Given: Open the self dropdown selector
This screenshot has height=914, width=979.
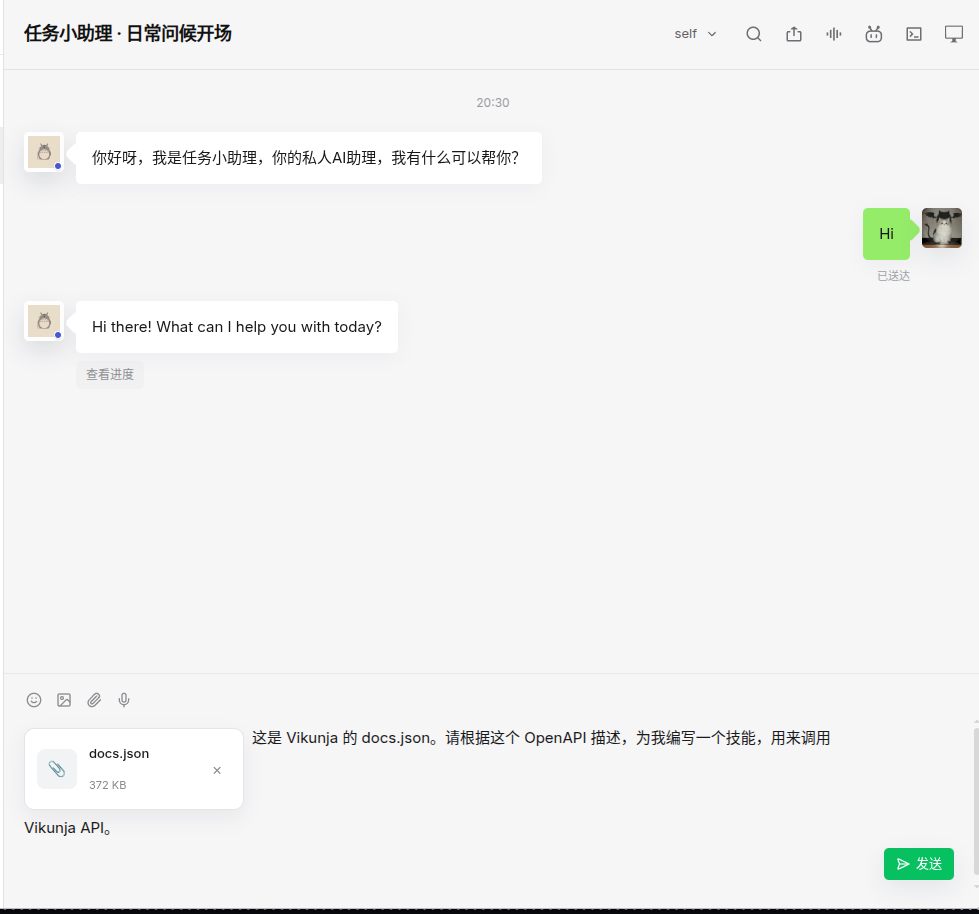Looking at the screenshot, I should [x=695, y=34].
